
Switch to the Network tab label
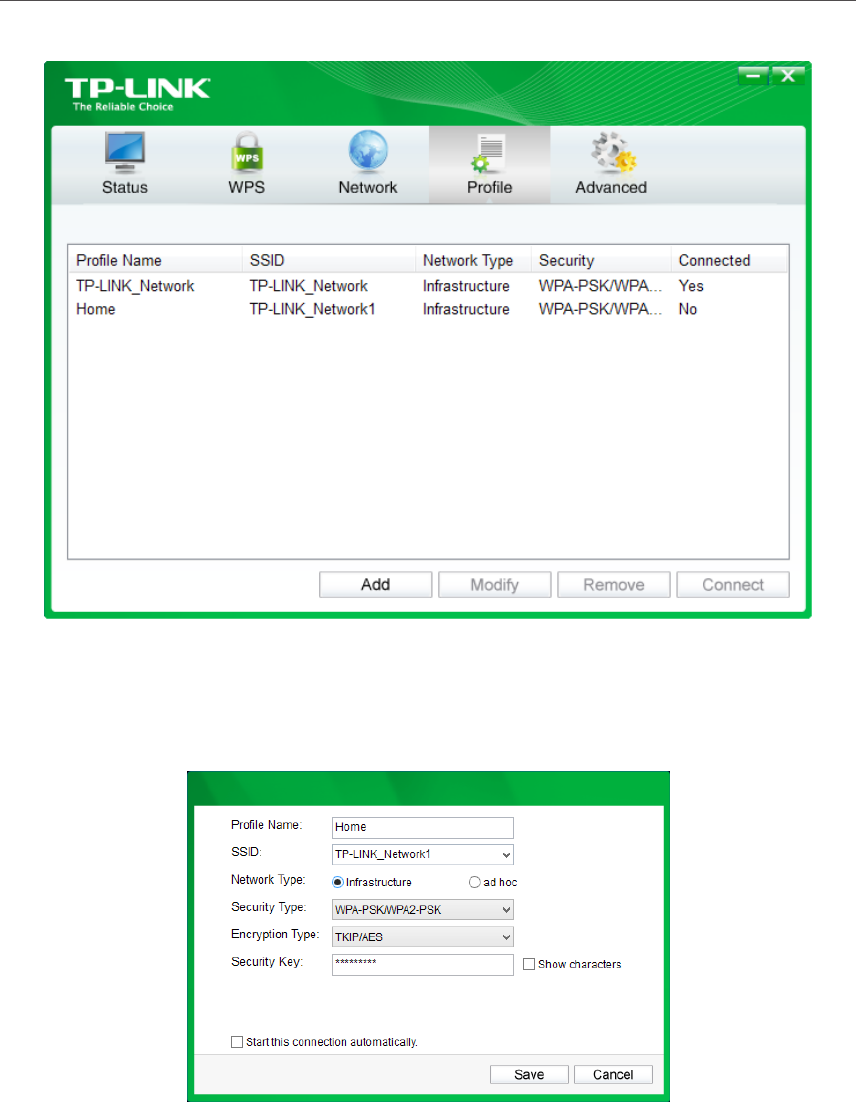click(x=368, y=188)
